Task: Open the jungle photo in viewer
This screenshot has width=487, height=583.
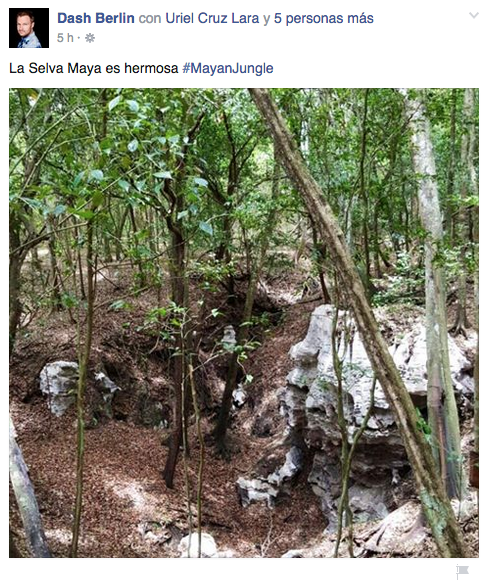Action: [x=244, y=323]
